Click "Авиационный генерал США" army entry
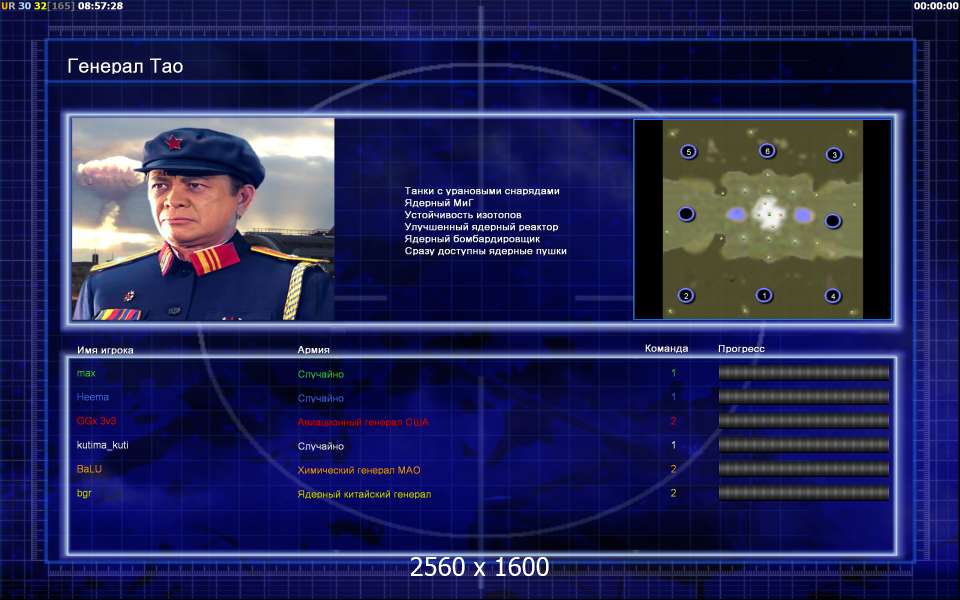 click(x=363, y=422)
